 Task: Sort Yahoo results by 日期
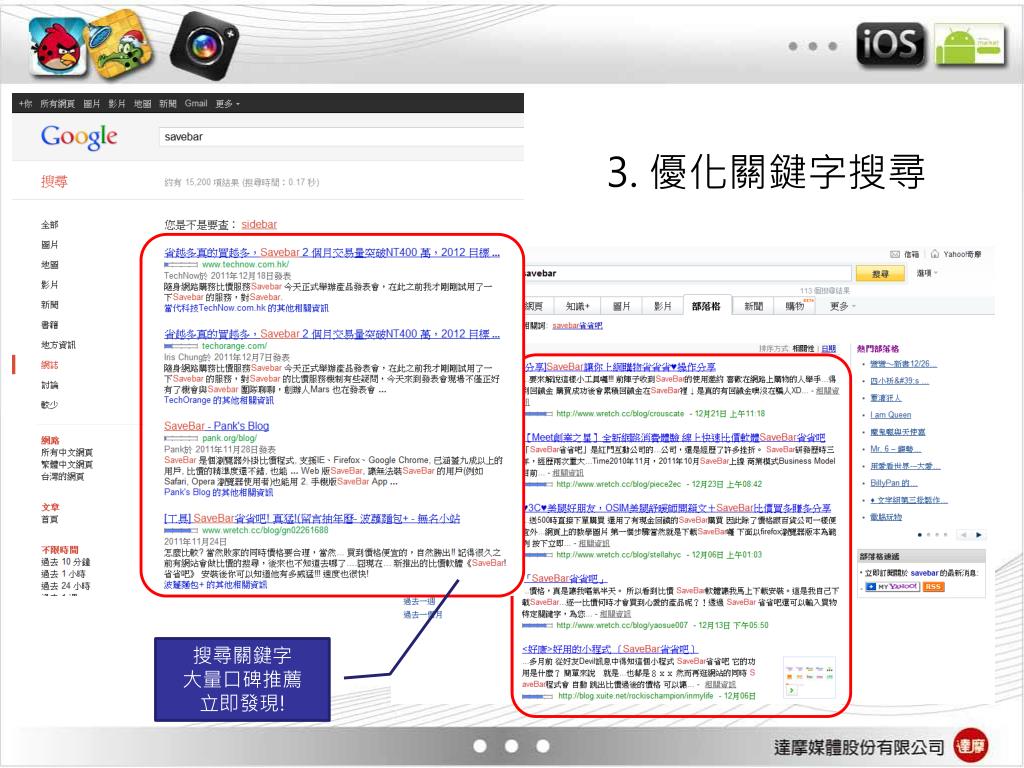click(829, 348)
